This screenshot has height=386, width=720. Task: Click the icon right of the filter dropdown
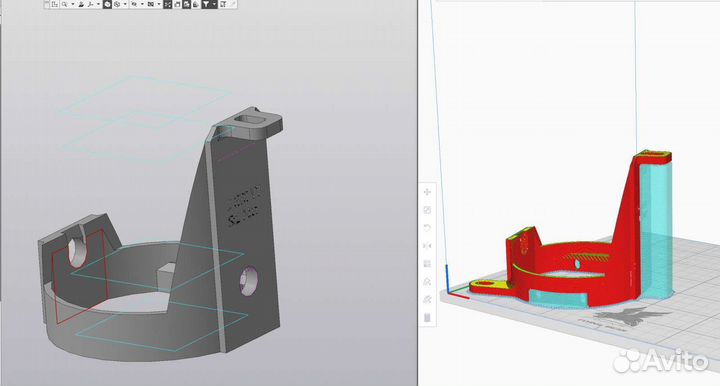click(223, 5)
